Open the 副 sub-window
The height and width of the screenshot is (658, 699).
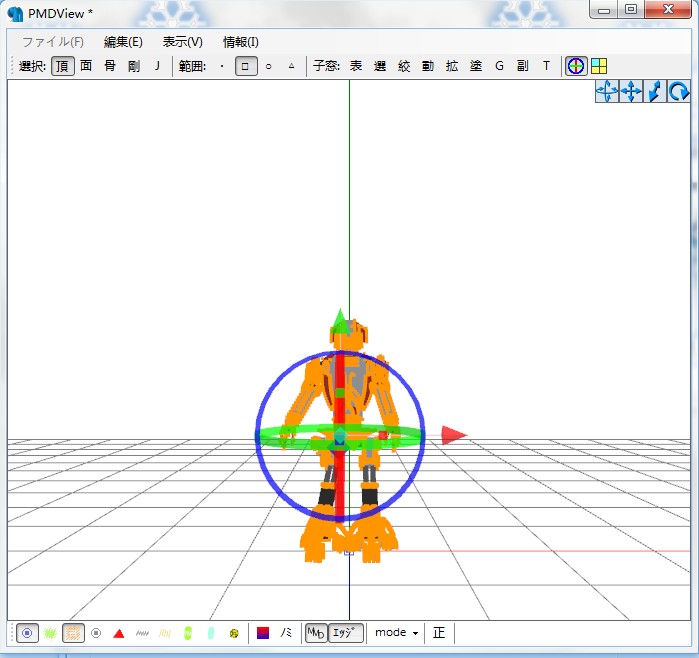pyautogui.click(x=523, y=66)
